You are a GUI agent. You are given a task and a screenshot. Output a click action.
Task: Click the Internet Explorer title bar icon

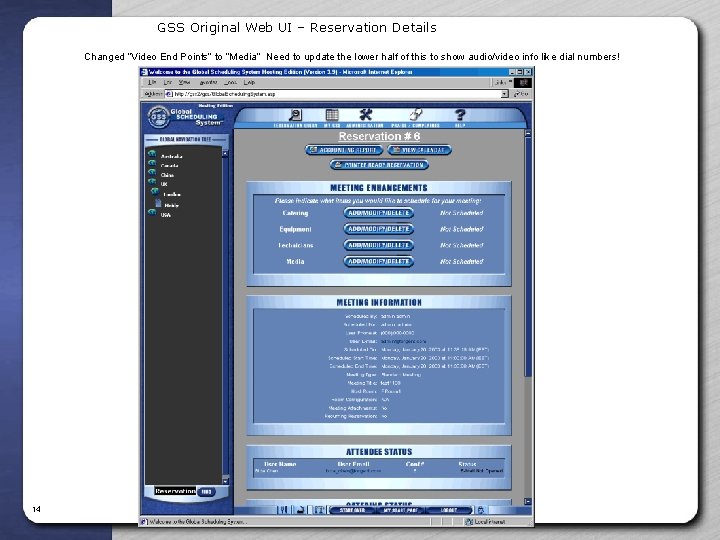144,72
